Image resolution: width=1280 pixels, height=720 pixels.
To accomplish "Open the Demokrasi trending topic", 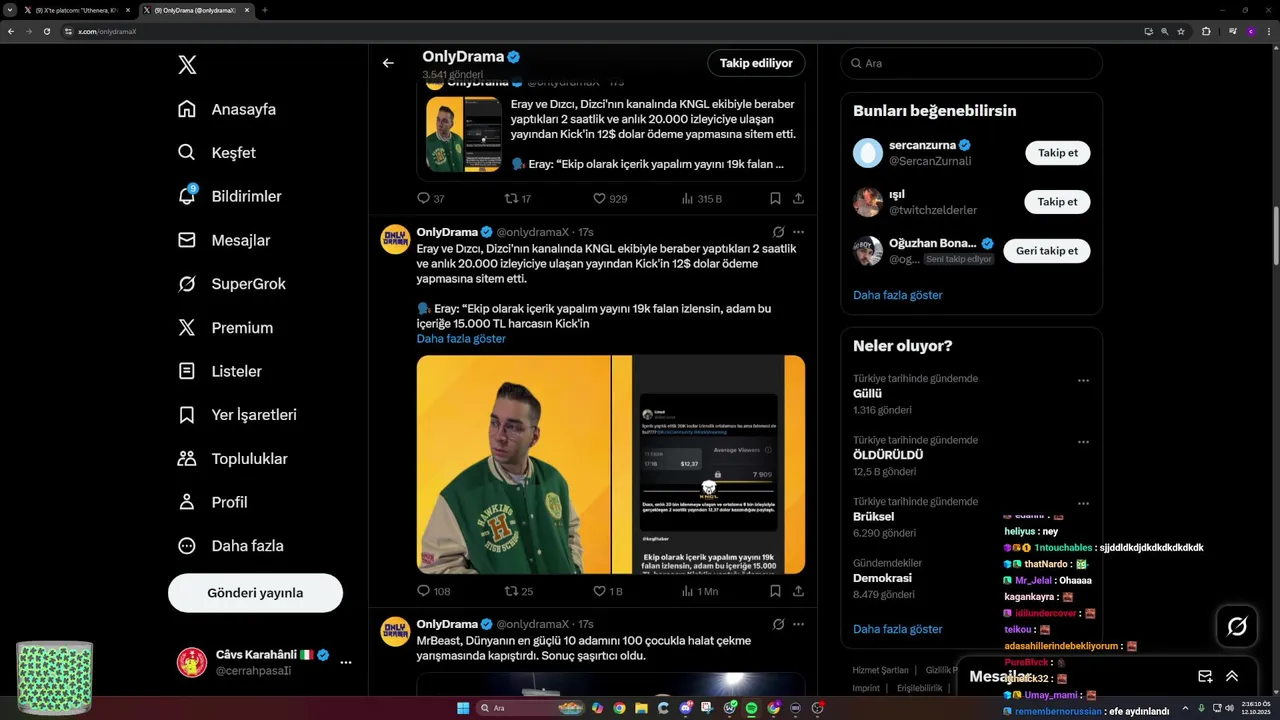I will (882, 578).
